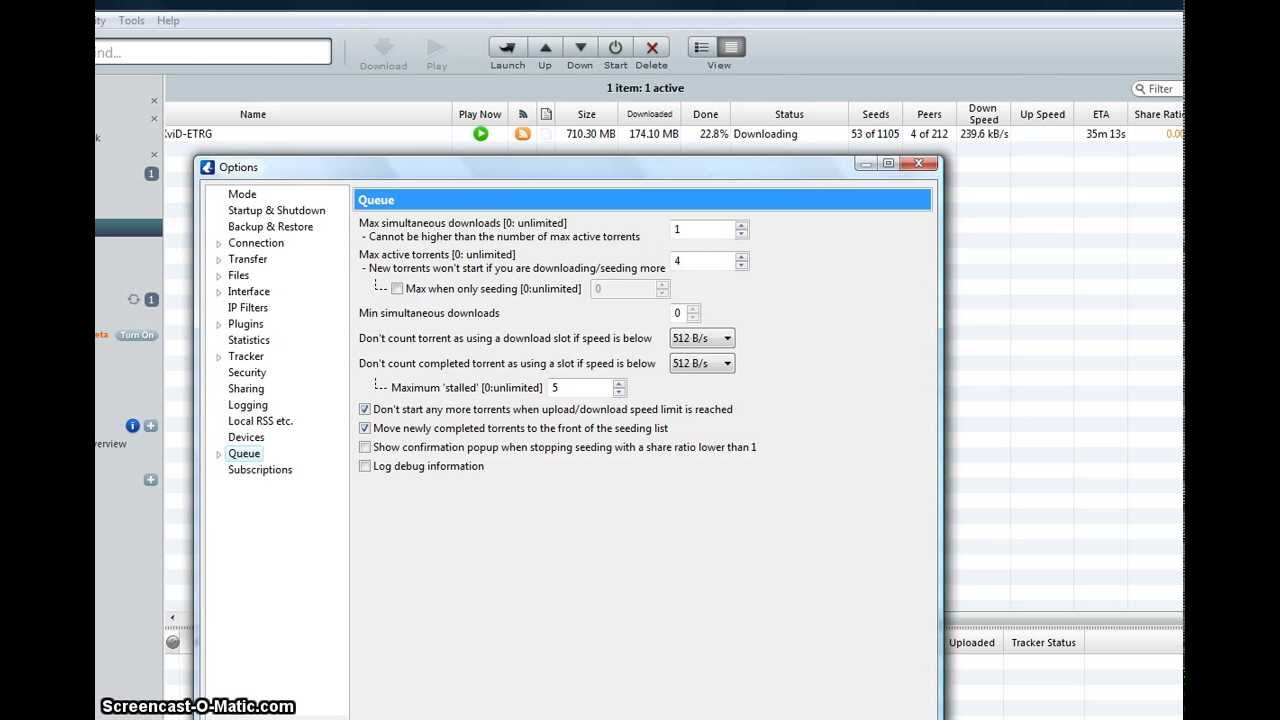
Task: Enable Show confirmation popup when stopping seeding
Action: tap(365, 447)
